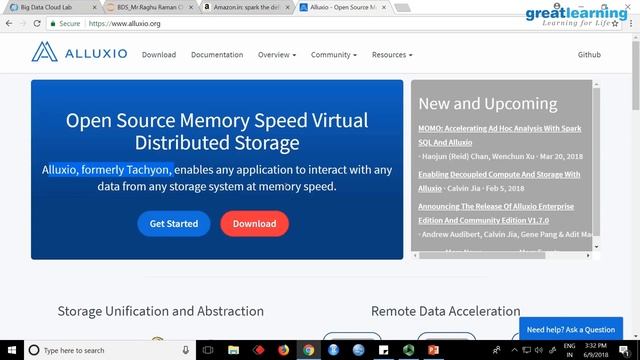The width and height of the screenshot is (640, 360).
Task: Click Storage Unification and Abstraction heading
Action: click(x=160, y=311)
